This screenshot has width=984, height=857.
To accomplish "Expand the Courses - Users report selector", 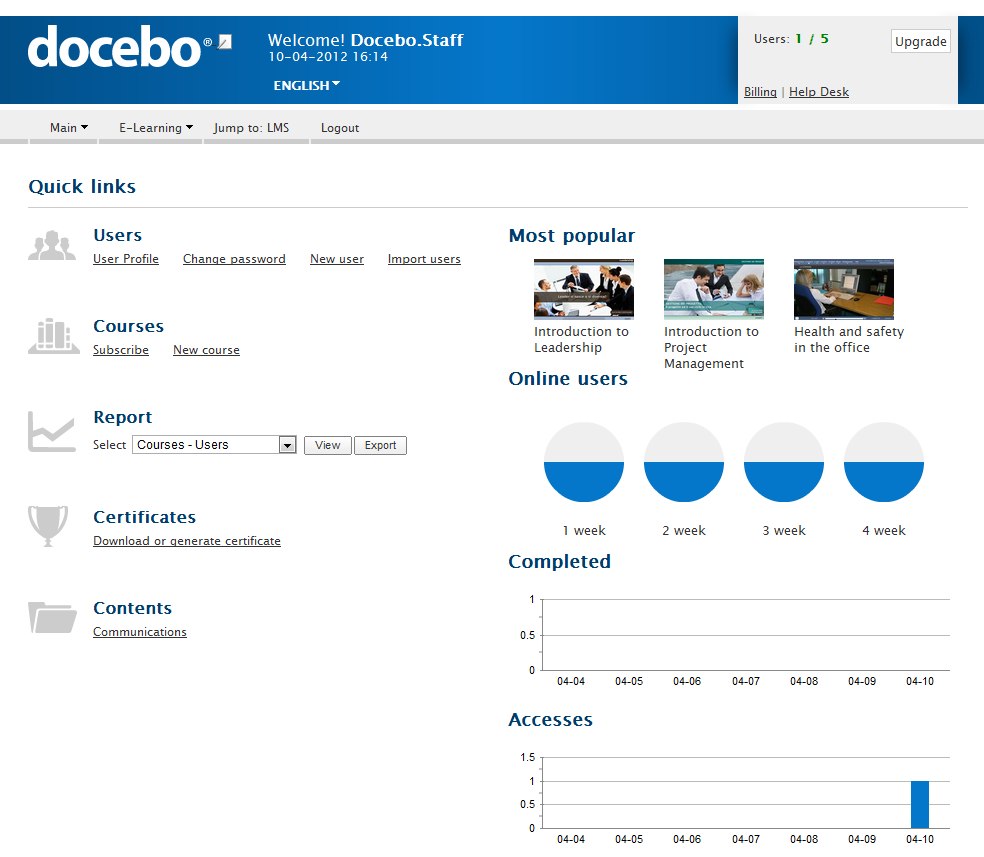I will (x=287, y=445).
